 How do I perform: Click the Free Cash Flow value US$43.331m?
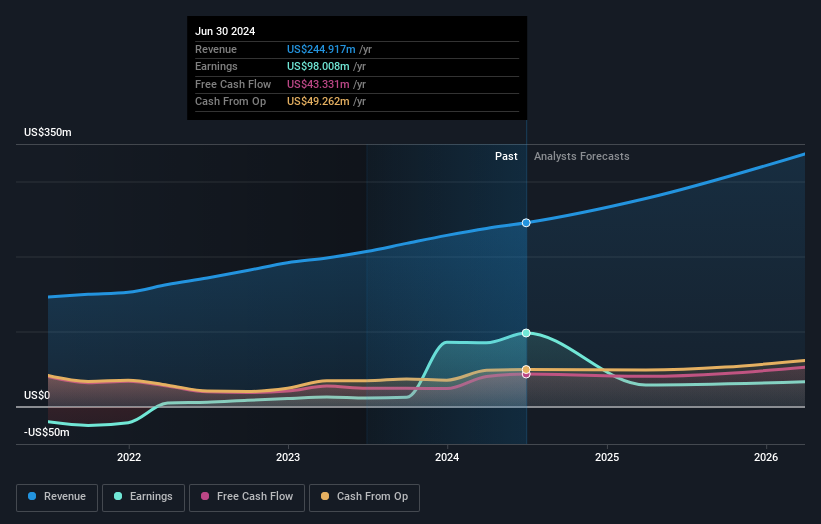pyautogui.click(x=318, y=84)
